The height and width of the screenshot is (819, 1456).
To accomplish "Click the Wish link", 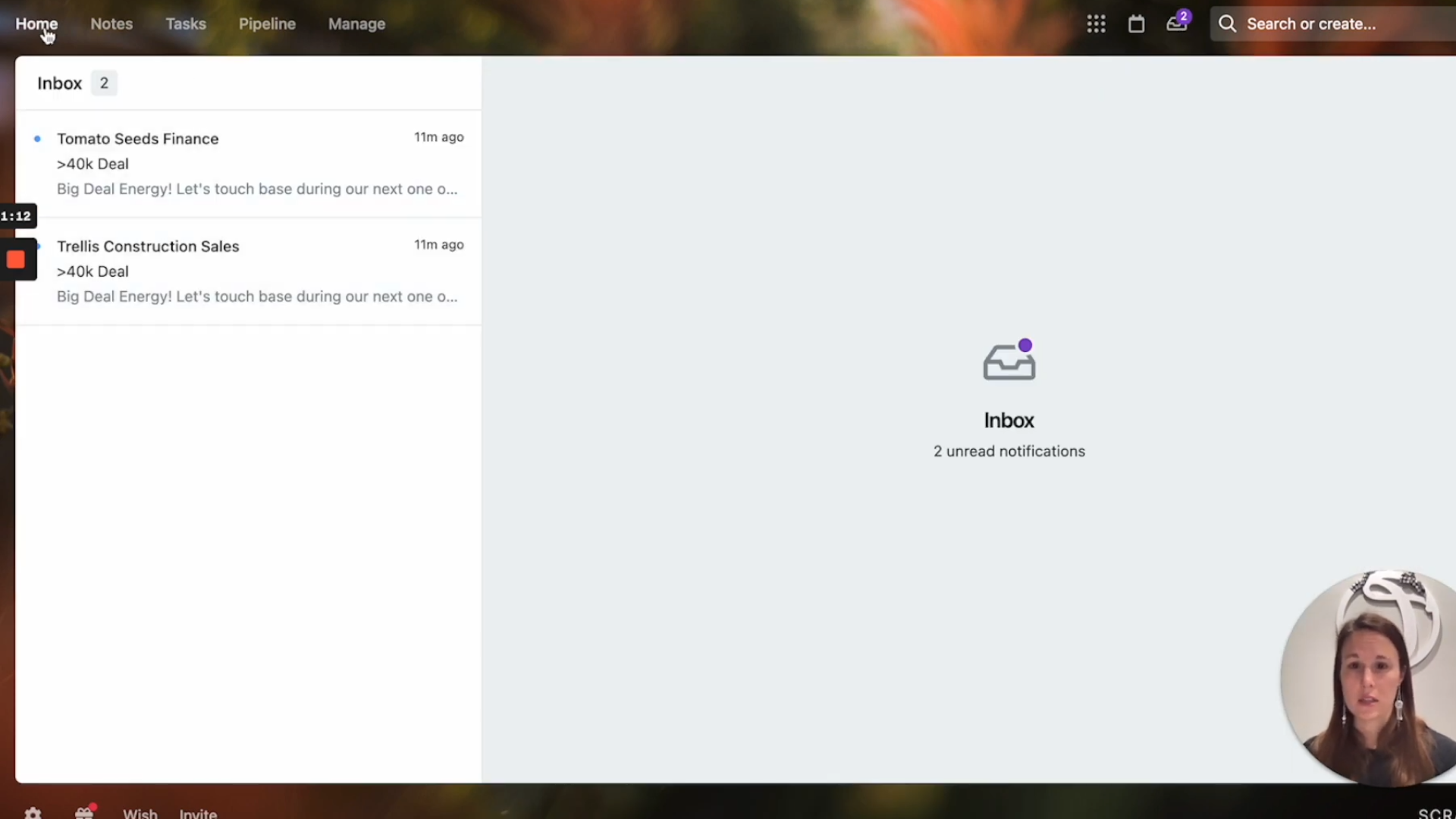I will [140, 813].
